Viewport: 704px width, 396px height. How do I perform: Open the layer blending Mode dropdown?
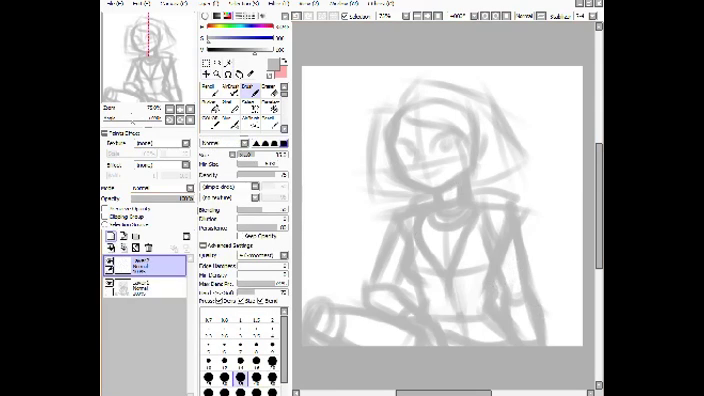pyautogui.click(x=190, y=188)
